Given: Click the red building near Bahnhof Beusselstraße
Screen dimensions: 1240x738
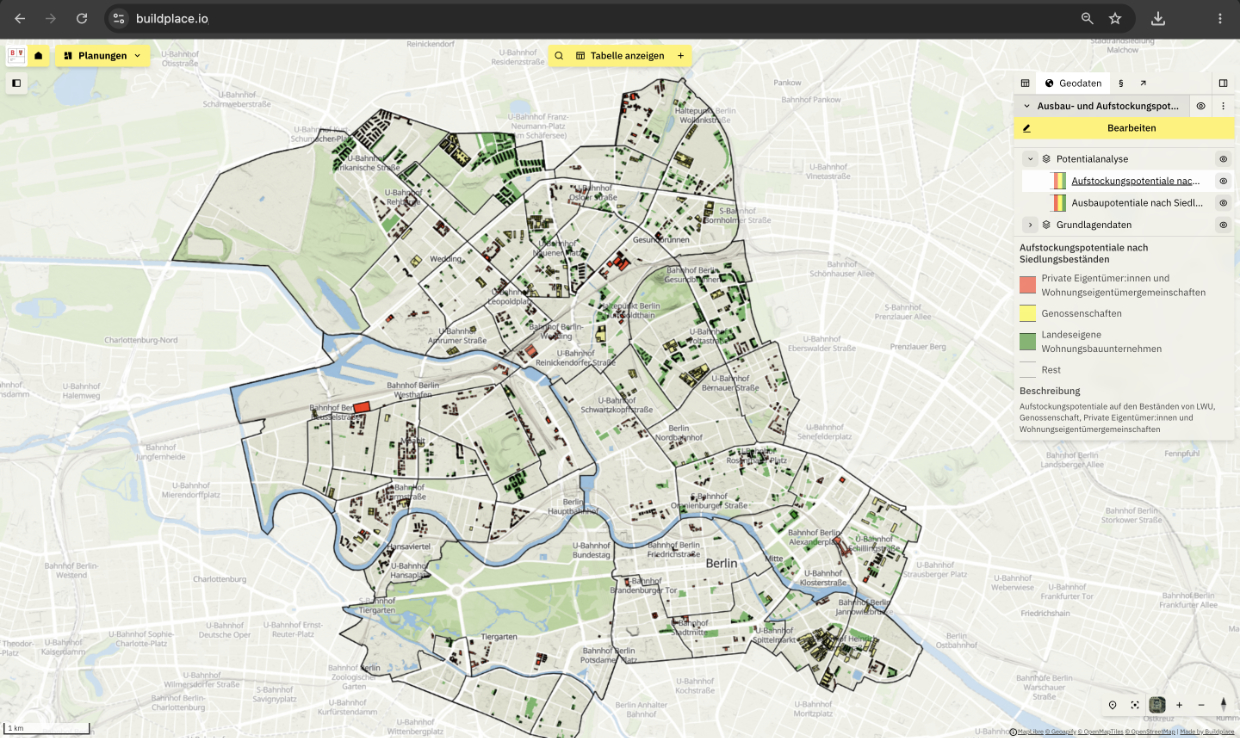Looking at the screenshot, I should tap(362, 406).
